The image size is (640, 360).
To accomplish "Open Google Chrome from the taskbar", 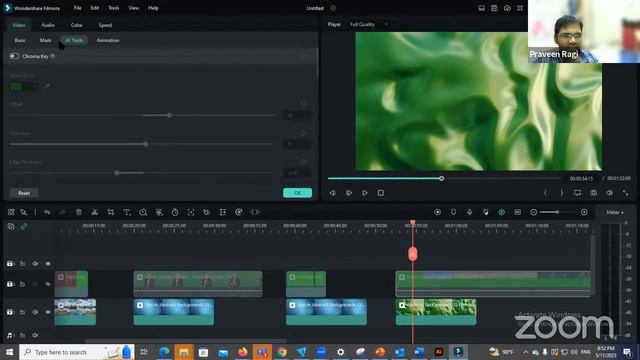I will click(282, 352).
